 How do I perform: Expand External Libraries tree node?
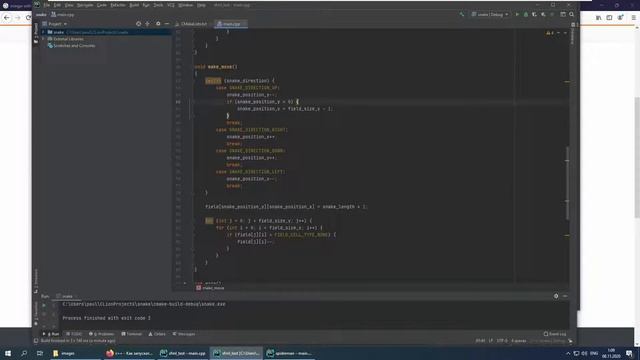pyautogui.click(x=44, y=39)
